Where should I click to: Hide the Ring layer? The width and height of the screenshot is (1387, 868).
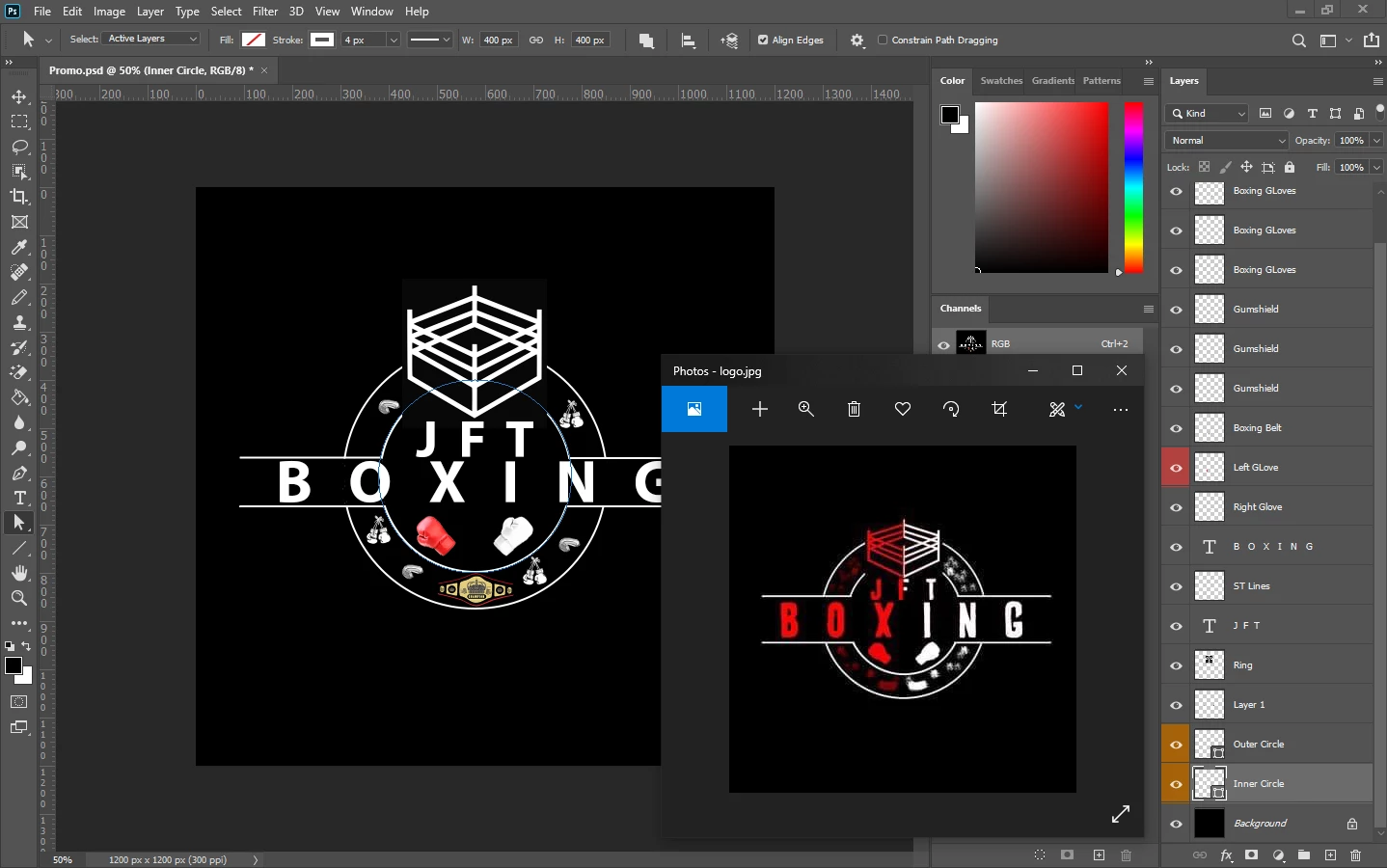point(1176,665)
